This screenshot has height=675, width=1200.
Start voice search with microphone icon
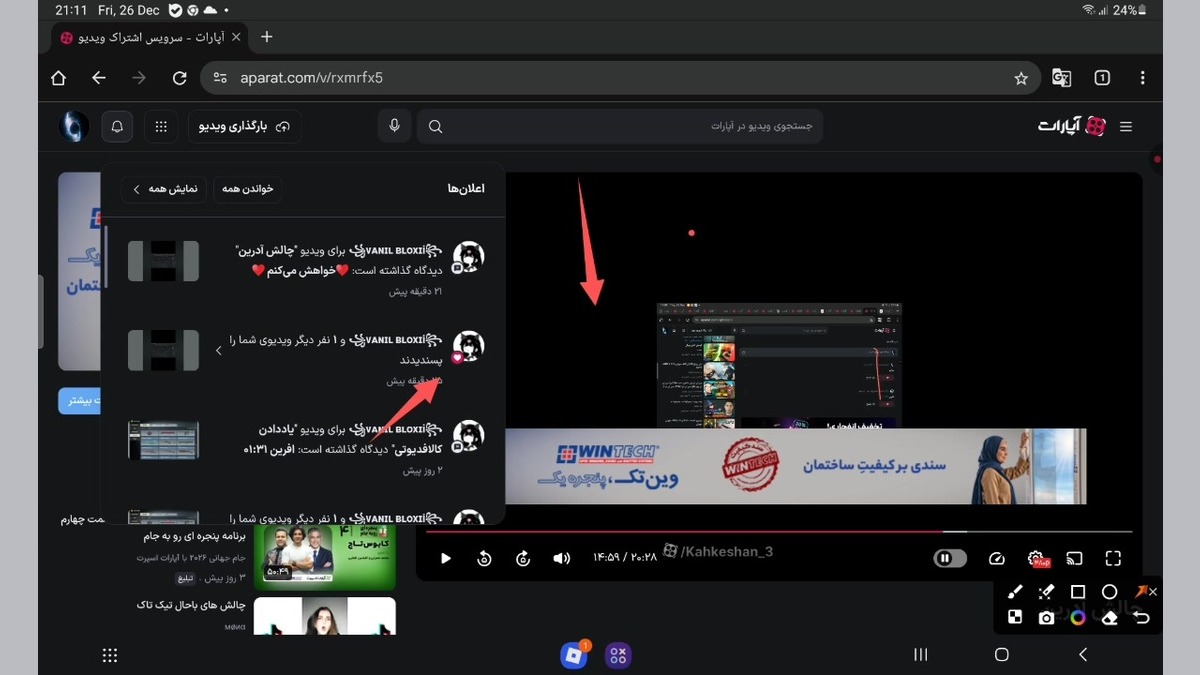395,126
